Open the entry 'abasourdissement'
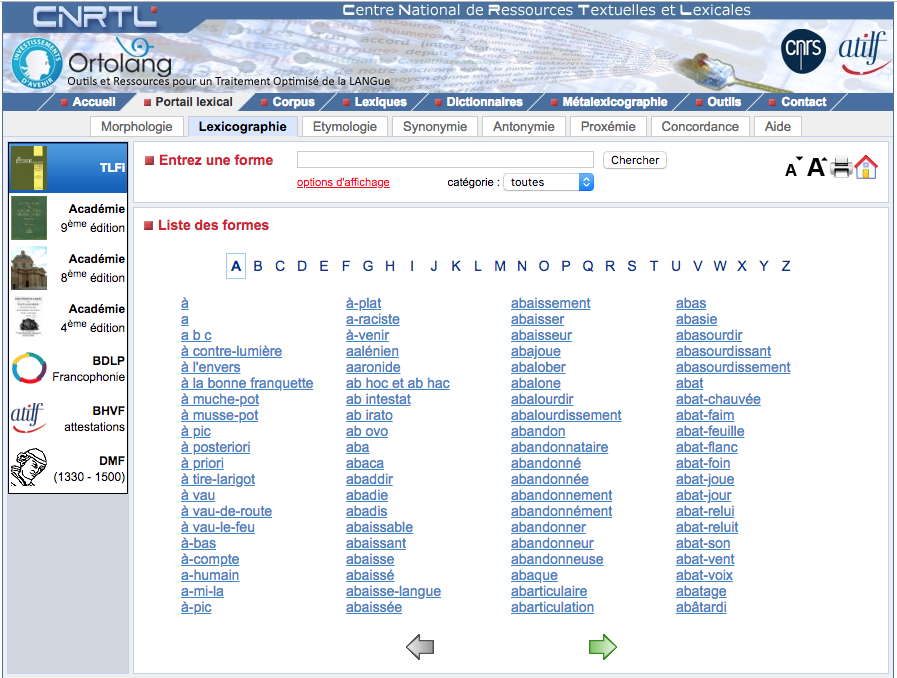This screenshot has width=897, height=678. point(733,367)
